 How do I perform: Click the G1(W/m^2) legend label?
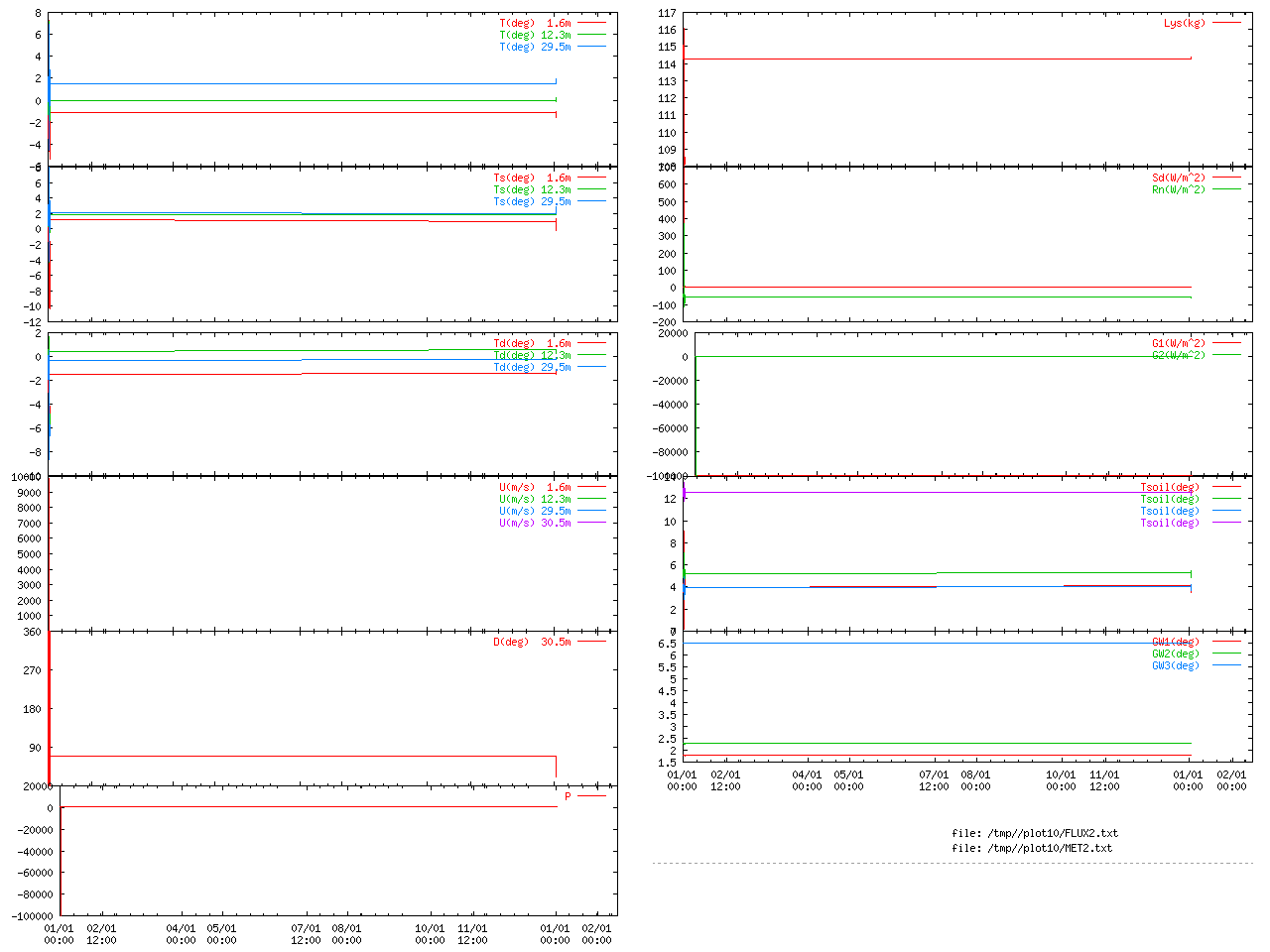pos(1179,343)
